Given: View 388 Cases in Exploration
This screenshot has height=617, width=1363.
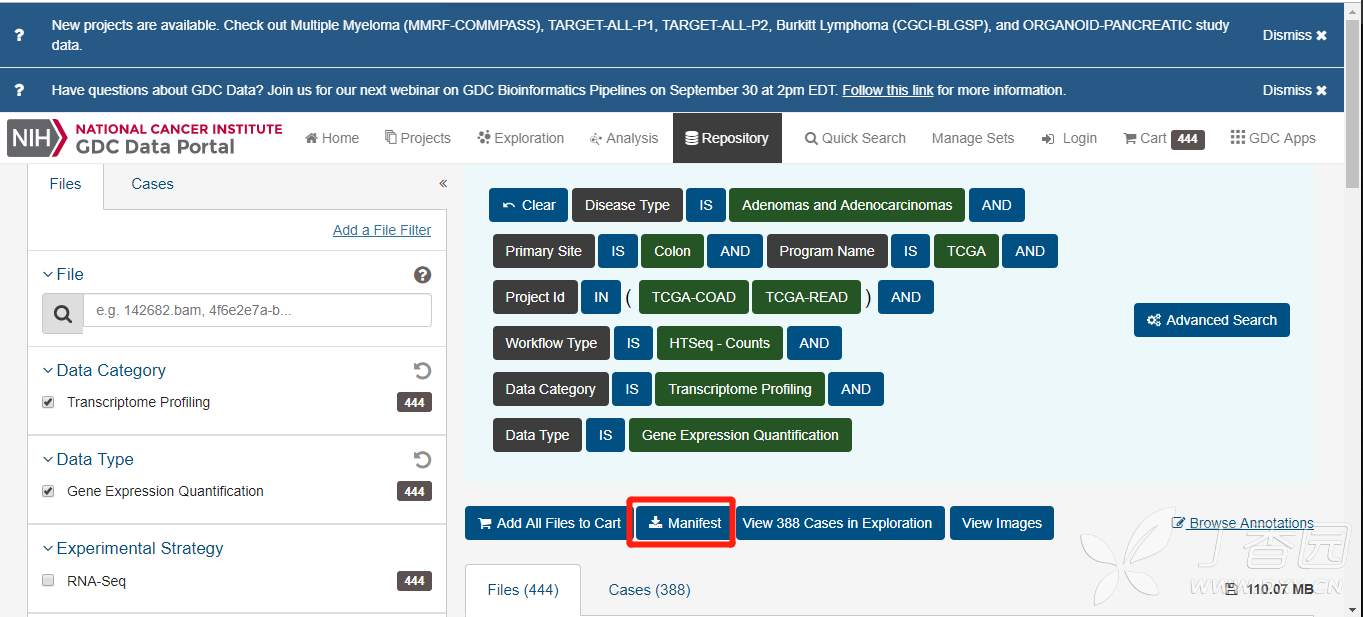Looking at the screenshot, I should (838, 523).
